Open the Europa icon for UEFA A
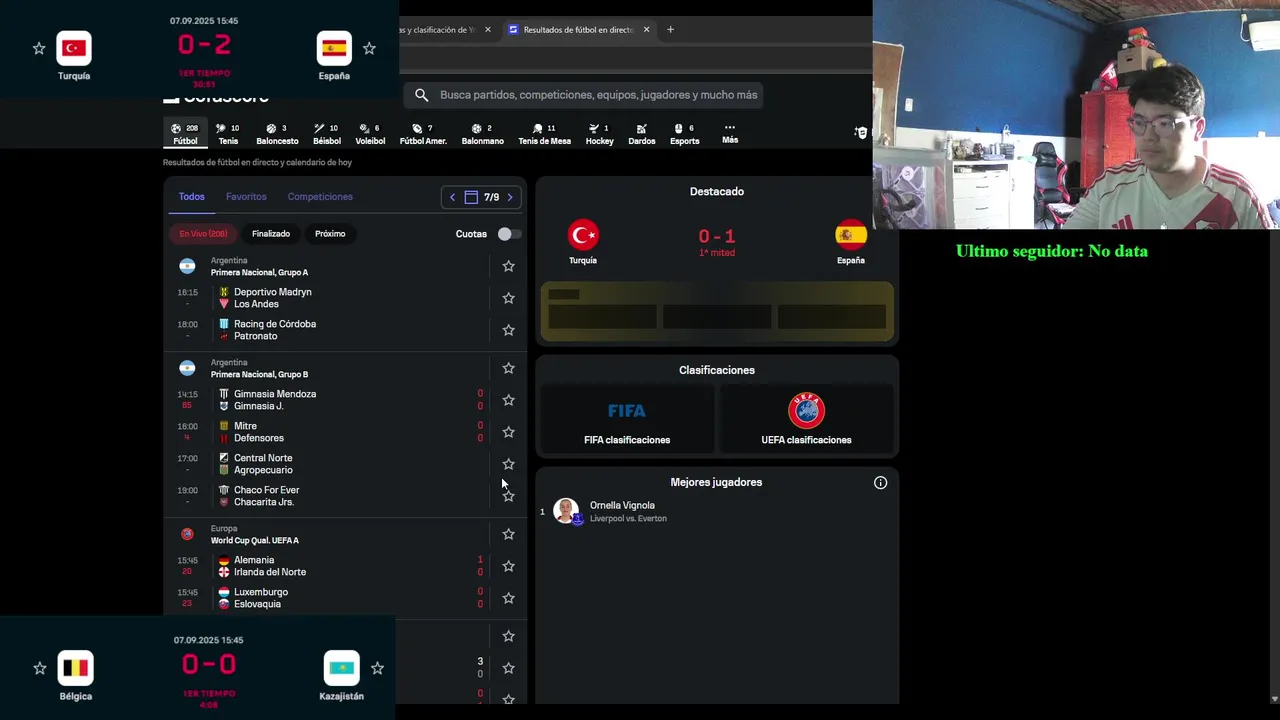This screenshot has width=1280, height=720. (x=187, y=534)
